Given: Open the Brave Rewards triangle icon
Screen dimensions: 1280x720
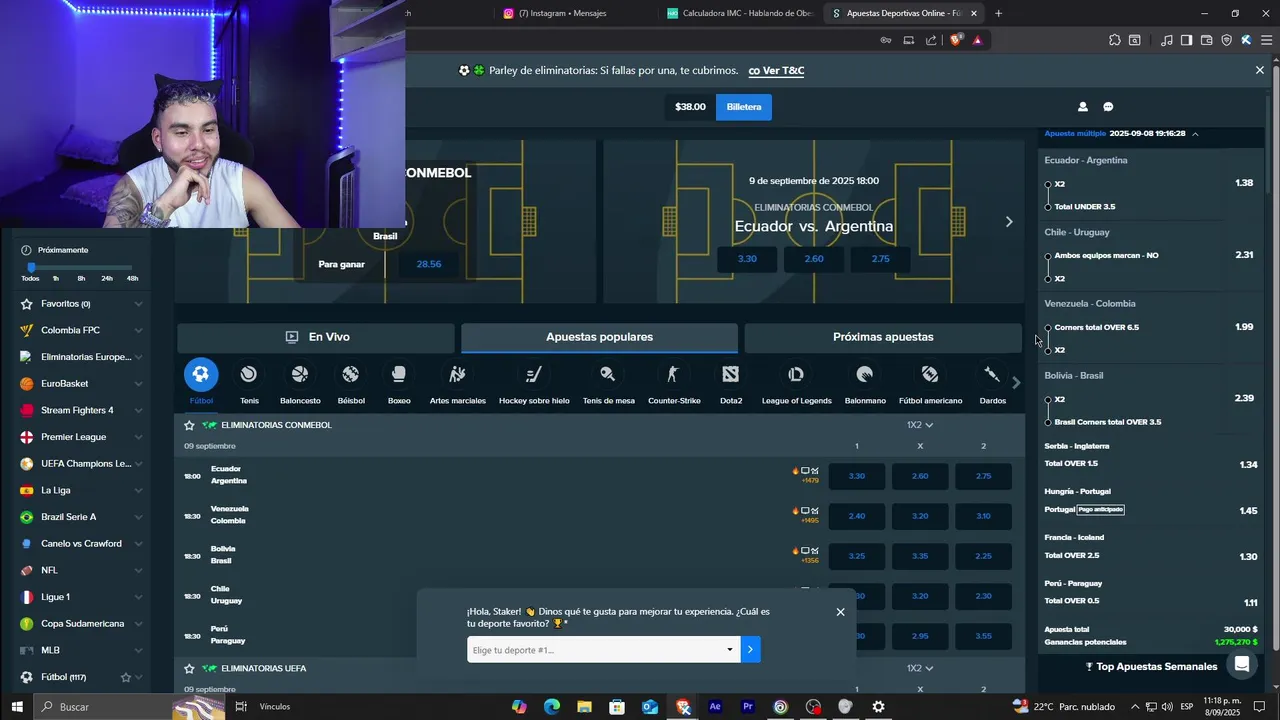Looking at the screenshot, I should 977,40.
